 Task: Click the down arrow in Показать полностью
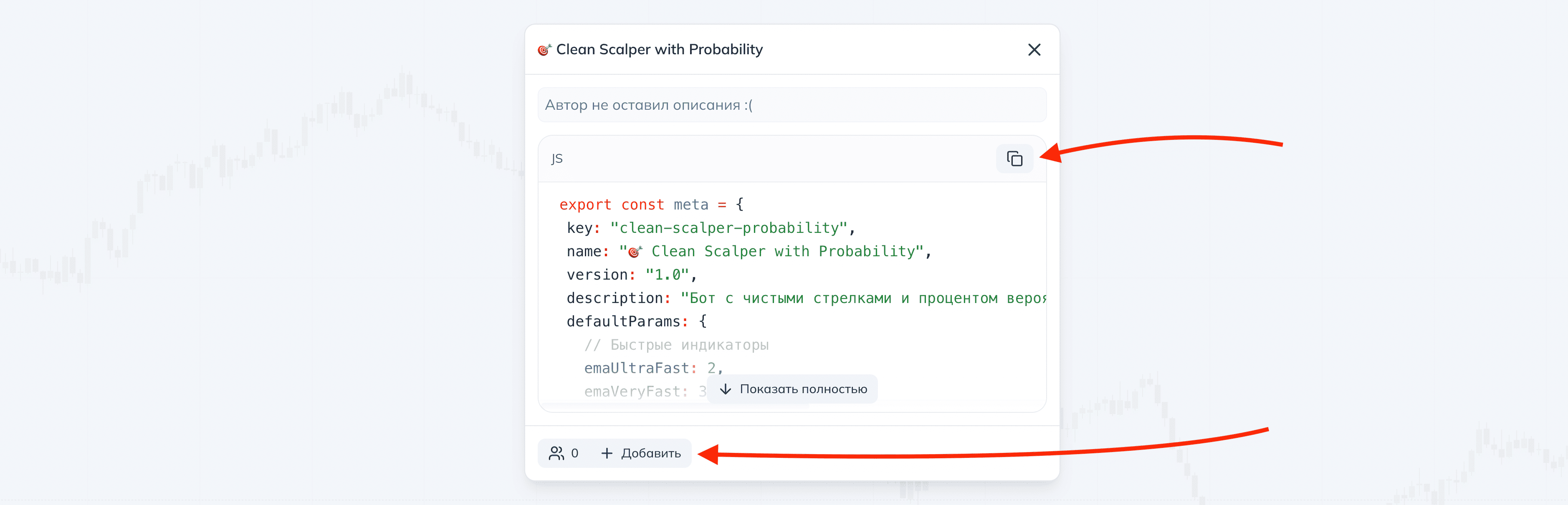click(x=725, y=389)
